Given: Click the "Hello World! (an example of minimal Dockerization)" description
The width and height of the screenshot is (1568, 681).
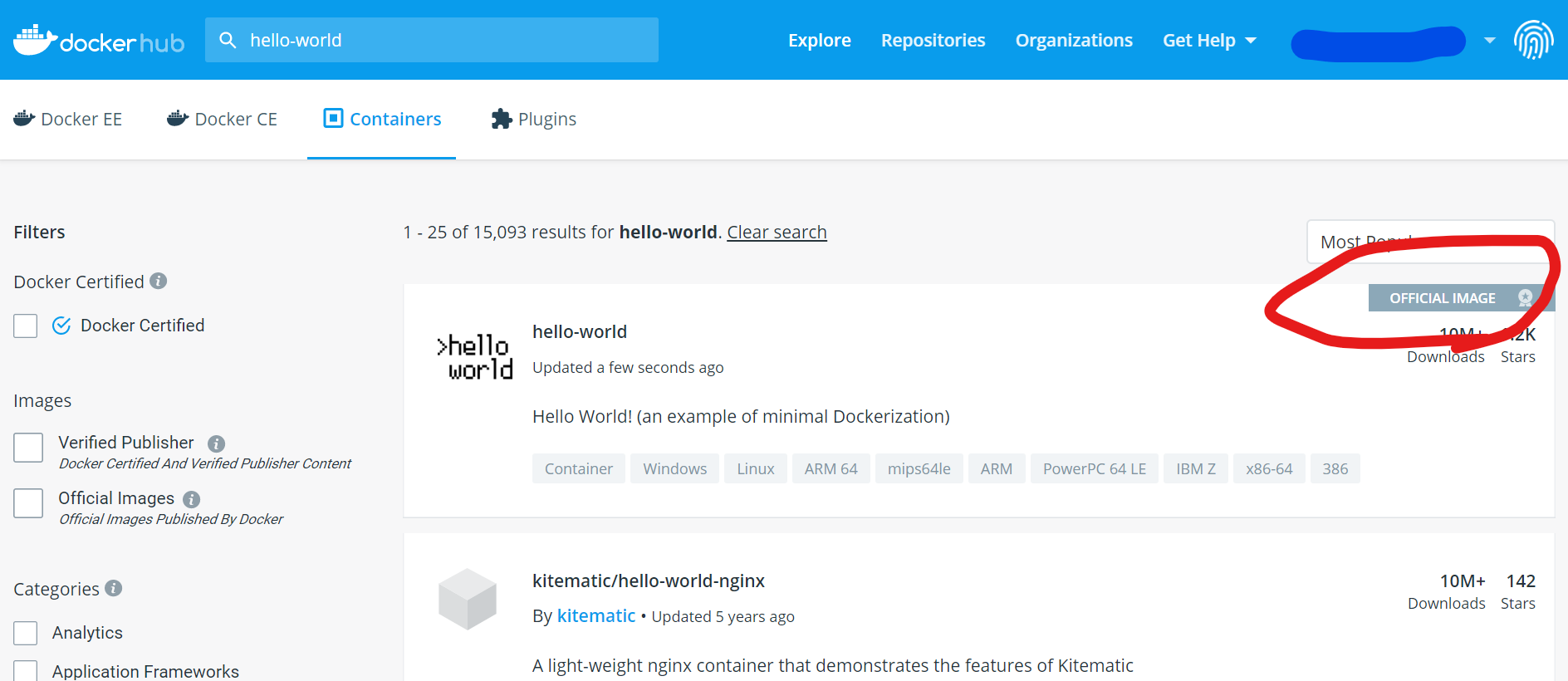Looking at the screenshot, I should (x=741, y=416).
